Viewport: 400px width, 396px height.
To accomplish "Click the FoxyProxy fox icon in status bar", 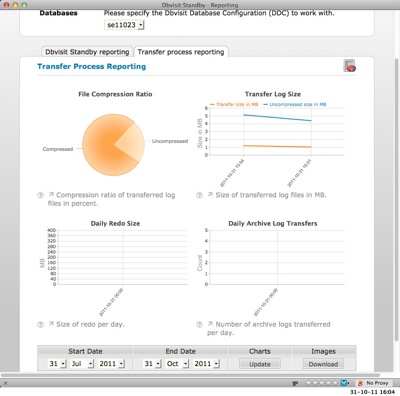I will point(360,383).
